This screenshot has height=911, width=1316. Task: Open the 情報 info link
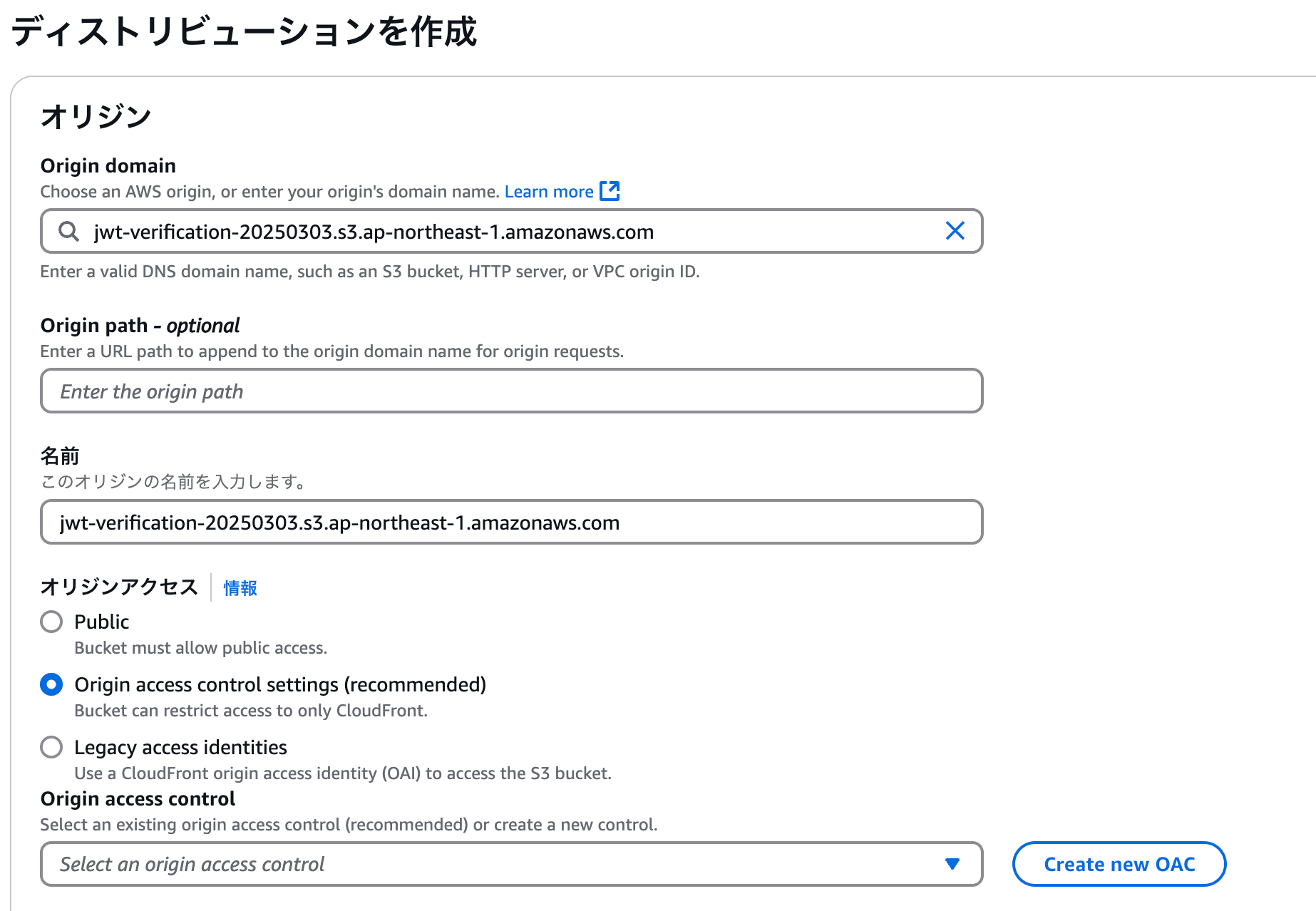240,588
